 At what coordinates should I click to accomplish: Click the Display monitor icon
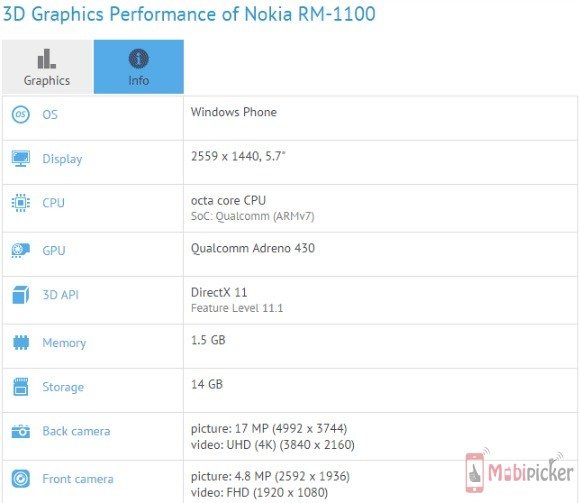pos(21,159)
